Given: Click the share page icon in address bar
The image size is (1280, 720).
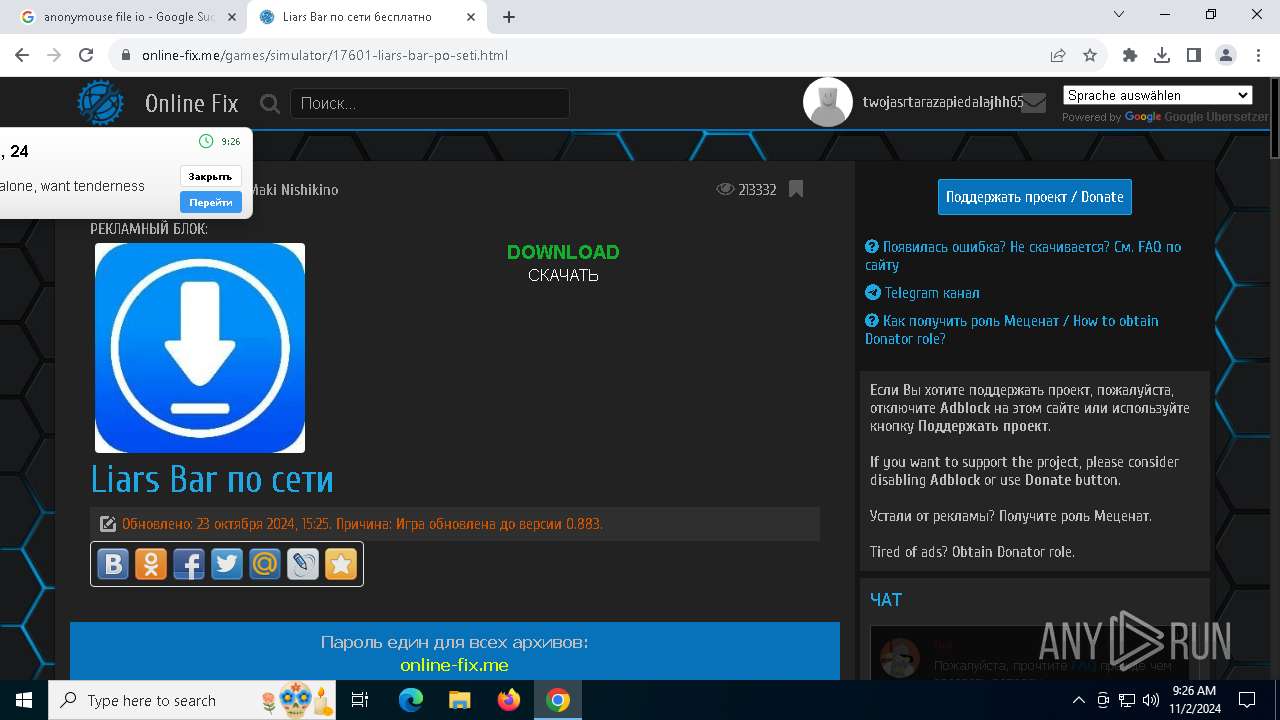Looking at the screenshot, I should pyautogui.click(x=1058, y=55).
